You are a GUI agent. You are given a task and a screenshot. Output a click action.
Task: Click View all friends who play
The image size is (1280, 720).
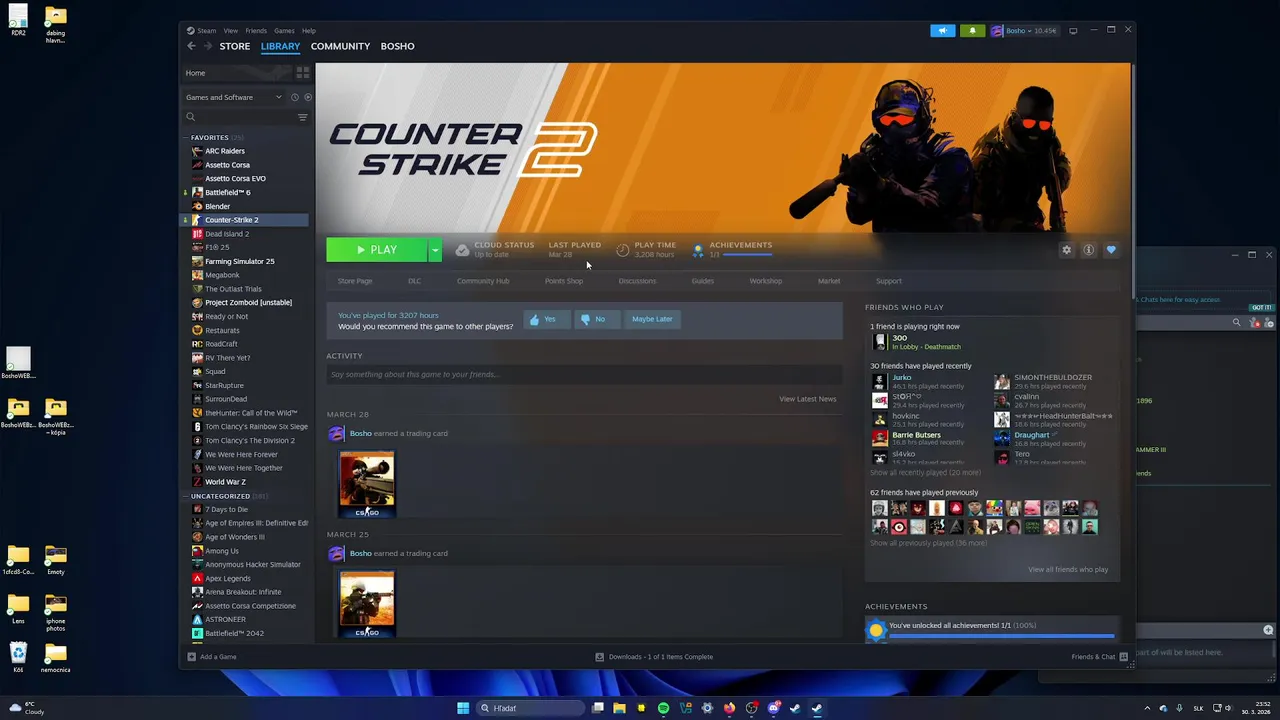[x=1068, y=570]
